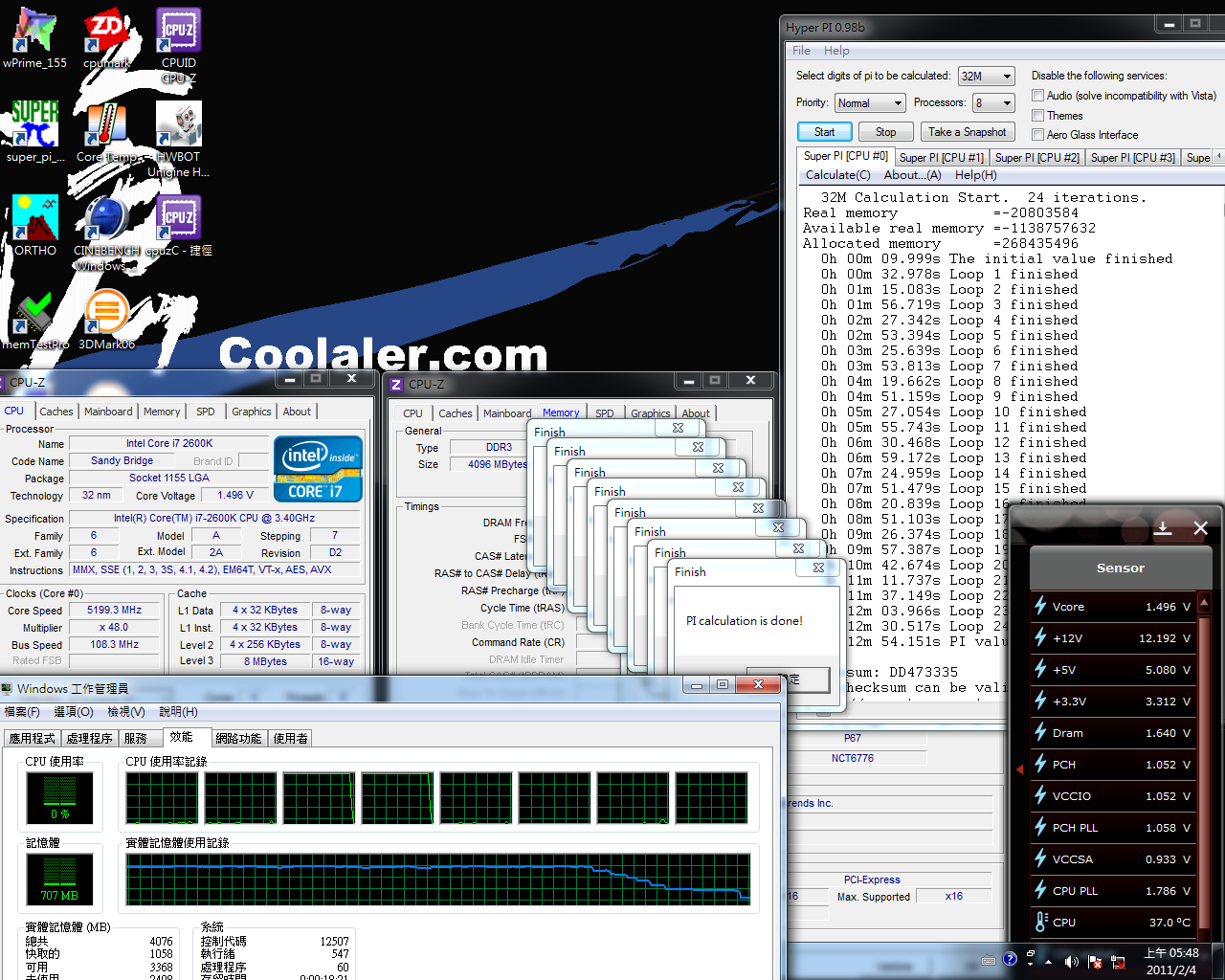Screen dimensions: 1225x980
Task: Toggle the Themes checkbox in Hyper PI
Action: click(x=1037, y=115)
